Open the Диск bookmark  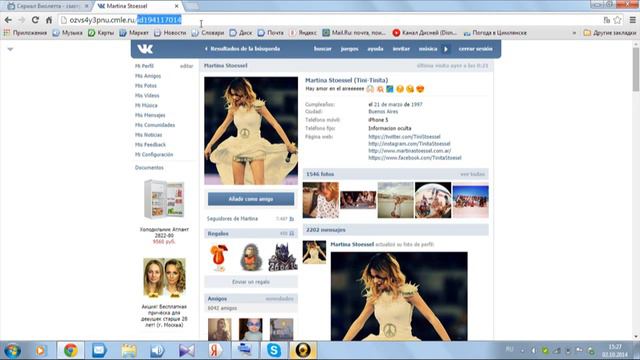(x=241, y=33)
